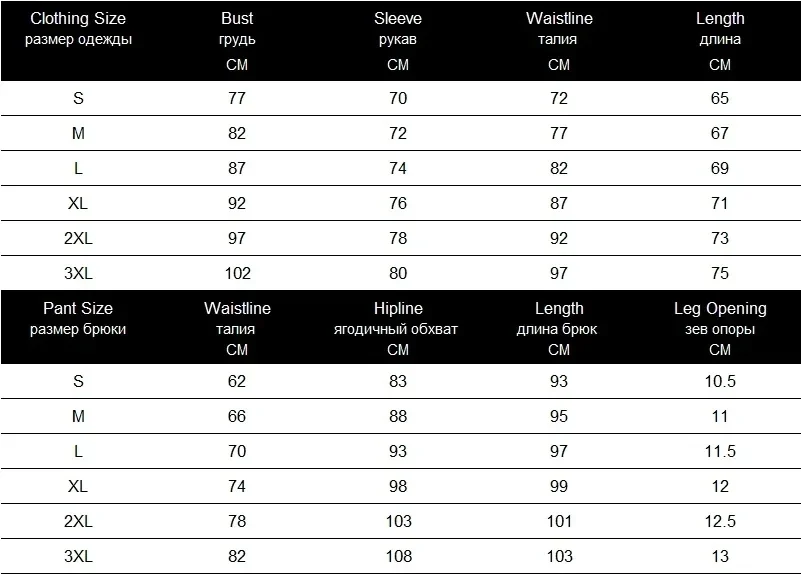Select leg opening value 10.5
The height and width of the screenshot is (574, 801).
tap(720, 381)
